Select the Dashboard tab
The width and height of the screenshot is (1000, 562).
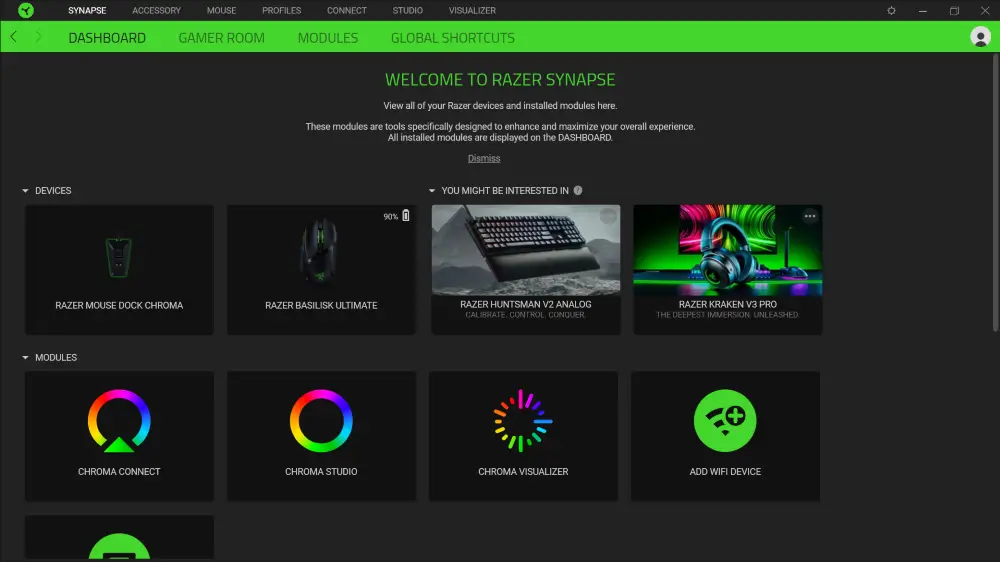tap(107, 38)
